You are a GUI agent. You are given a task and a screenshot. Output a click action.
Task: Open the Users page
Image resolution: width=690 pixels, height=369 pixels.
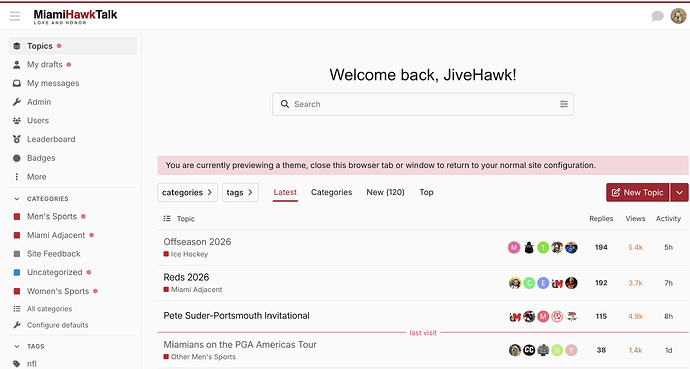pyautogui.click(x=73, y=121)
